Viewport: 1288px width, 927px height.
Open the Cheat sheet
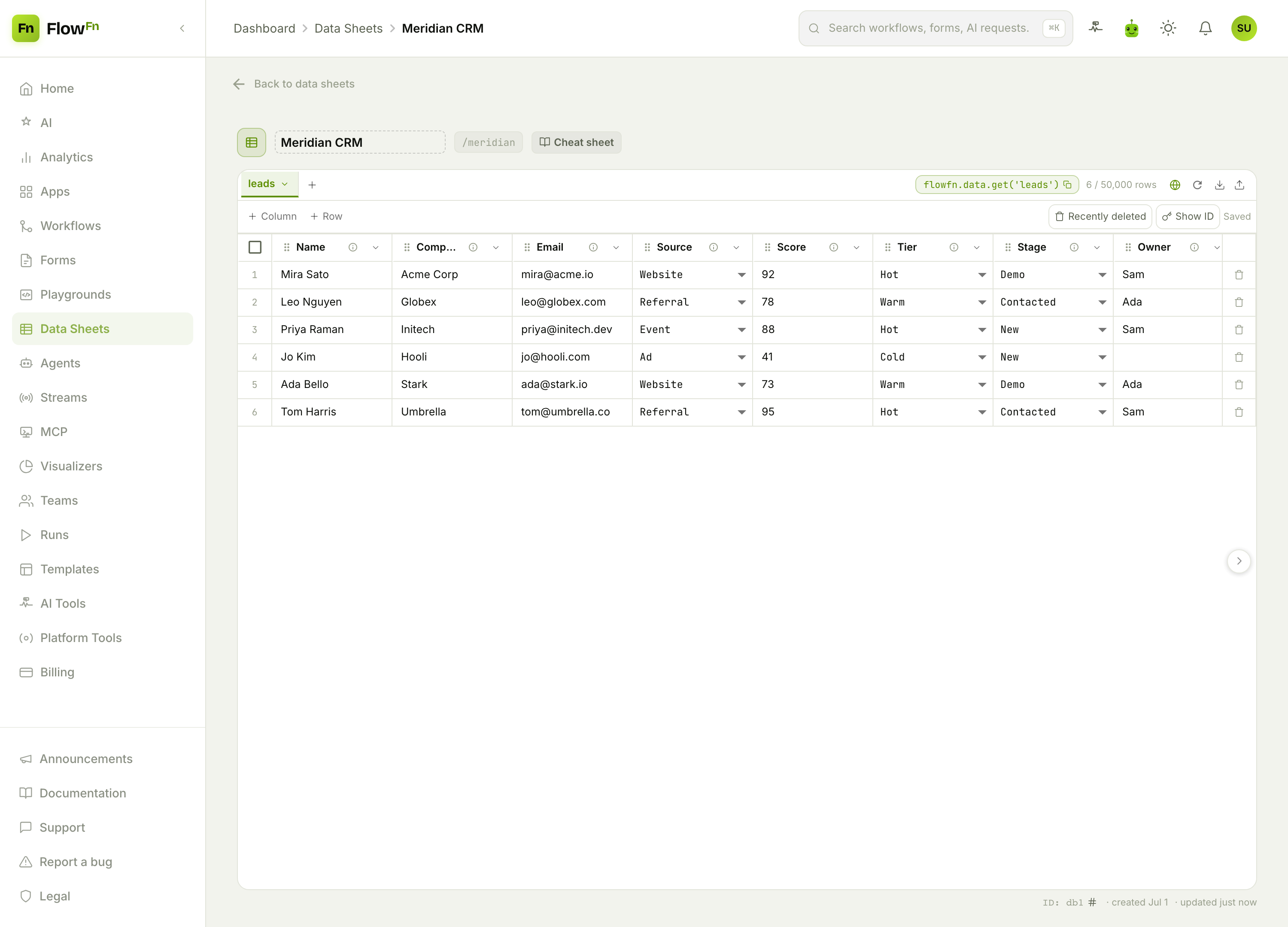[576, 142]
